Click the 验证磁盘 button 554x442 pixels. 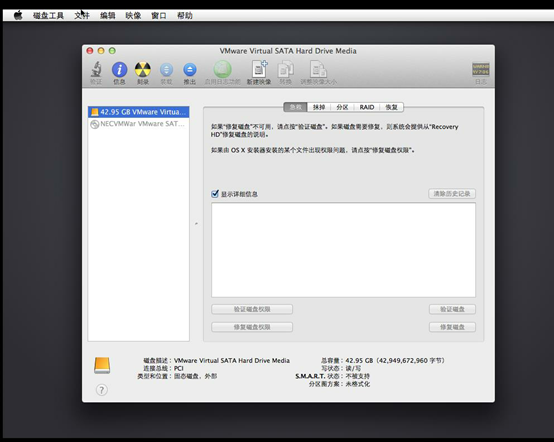[x=452, y=309]
